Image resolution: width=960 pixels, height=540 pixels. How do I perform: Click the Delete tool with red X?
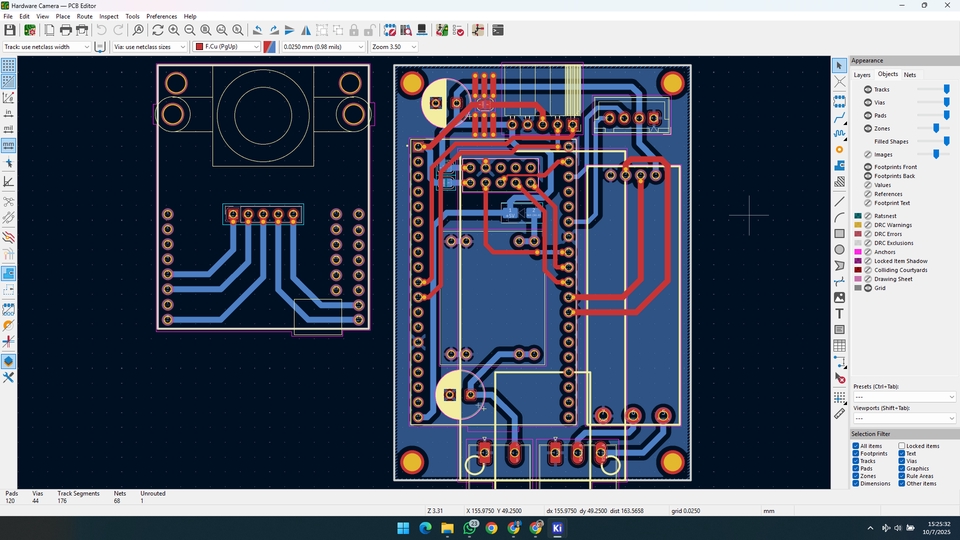[x=840, y=378]
